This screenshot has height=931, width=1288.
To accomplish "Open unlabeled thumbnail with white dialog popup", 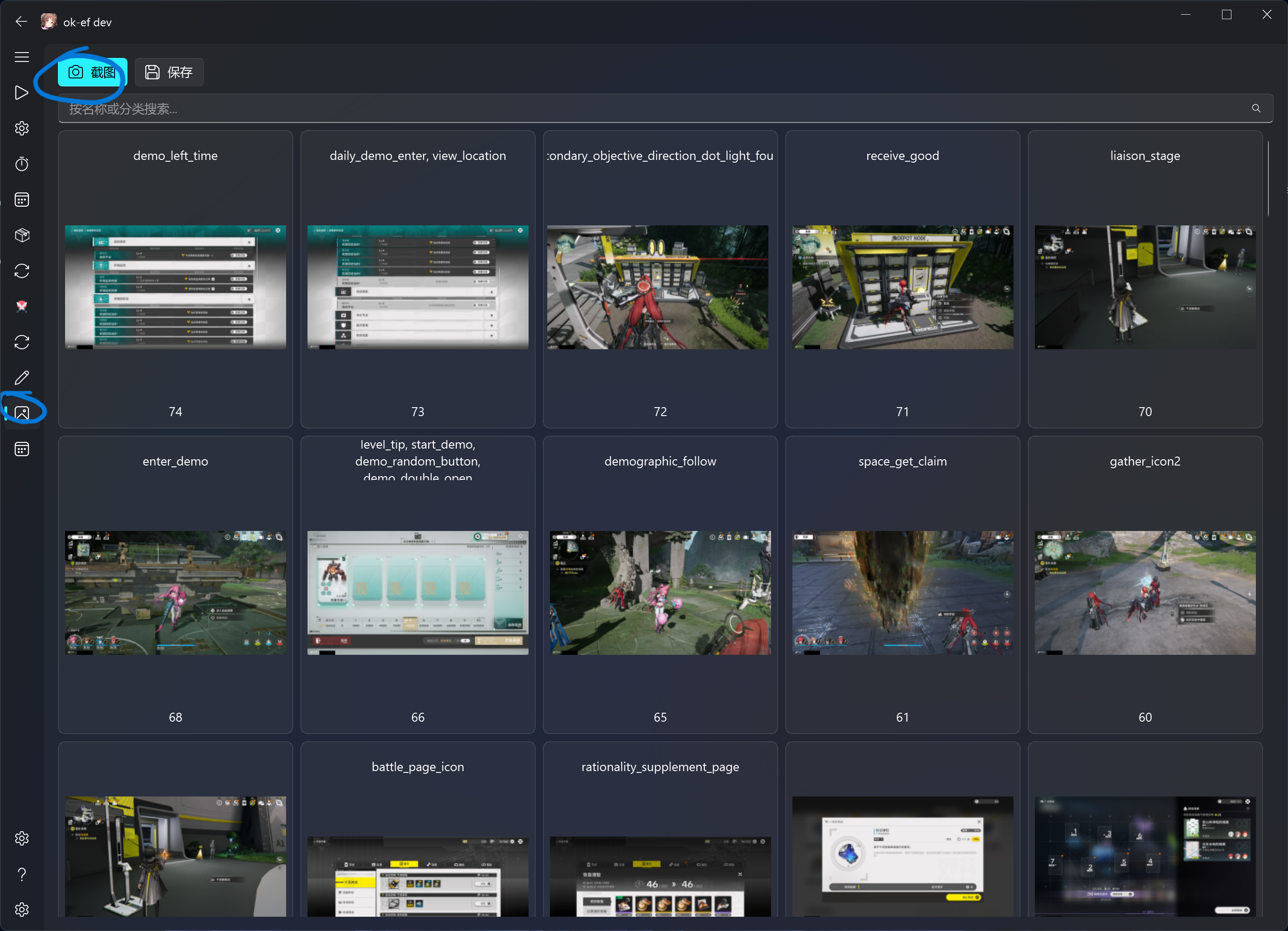I will pyautogui.click(x=902, y=856).
